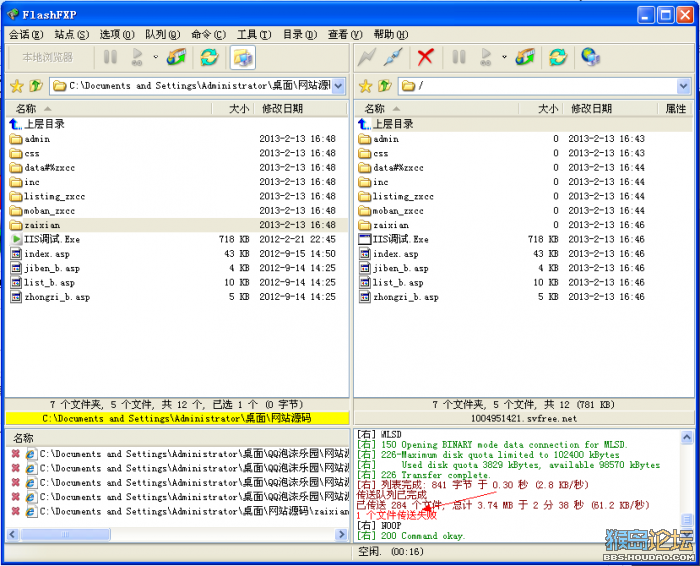Click the local pane up-folder icon
700x566 pixels.
click(x=36, y=86)
